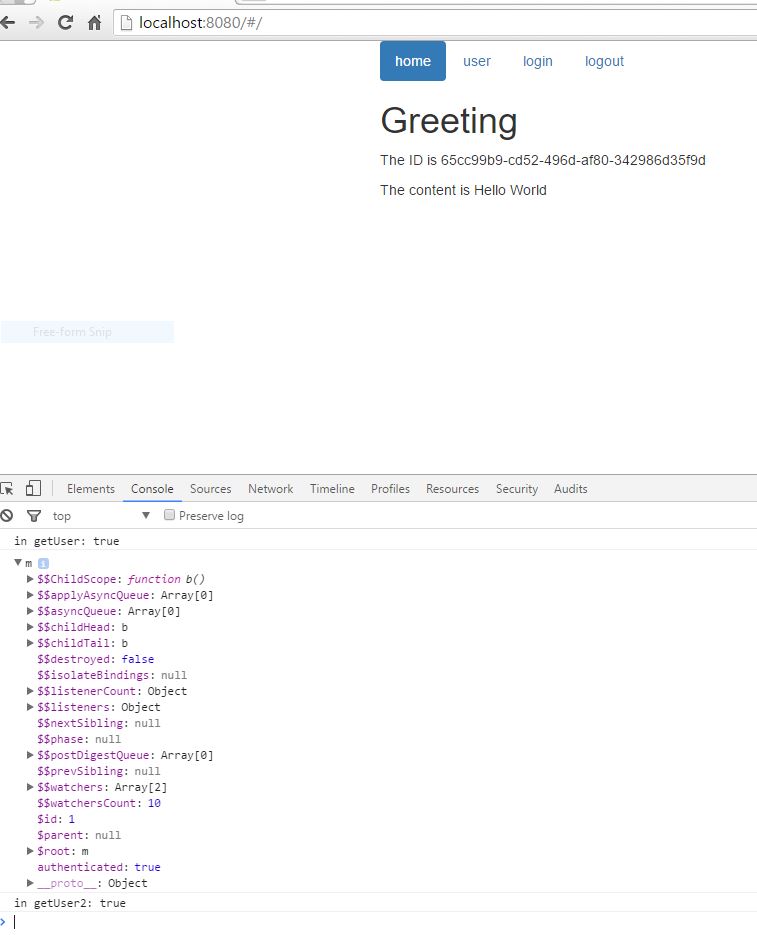Click the $$isolateBindings: null row
The image size is (757, 935).
click(112, 675)
